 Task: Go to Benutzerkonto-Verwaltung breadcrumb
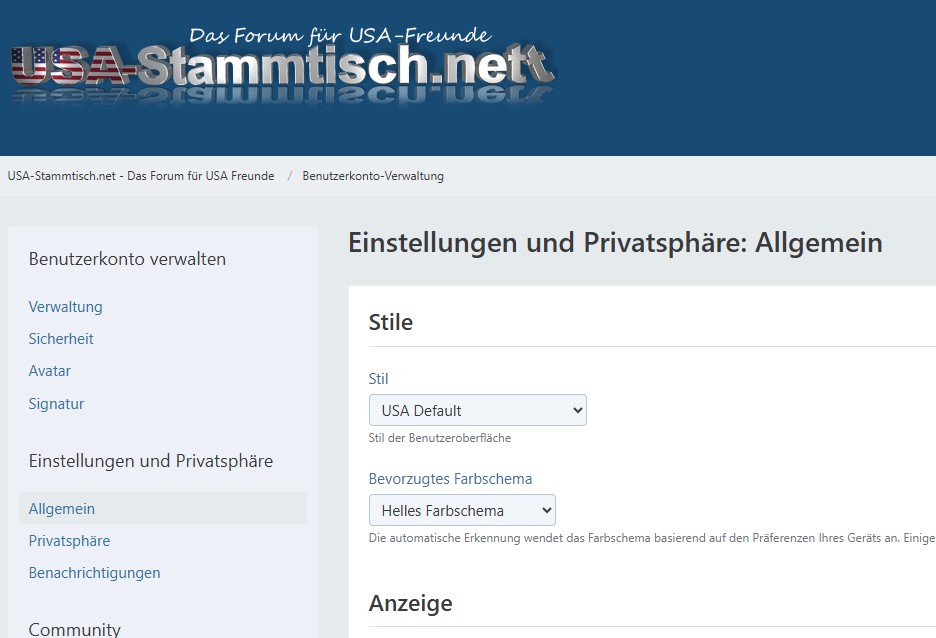click(x=373, y=176)
